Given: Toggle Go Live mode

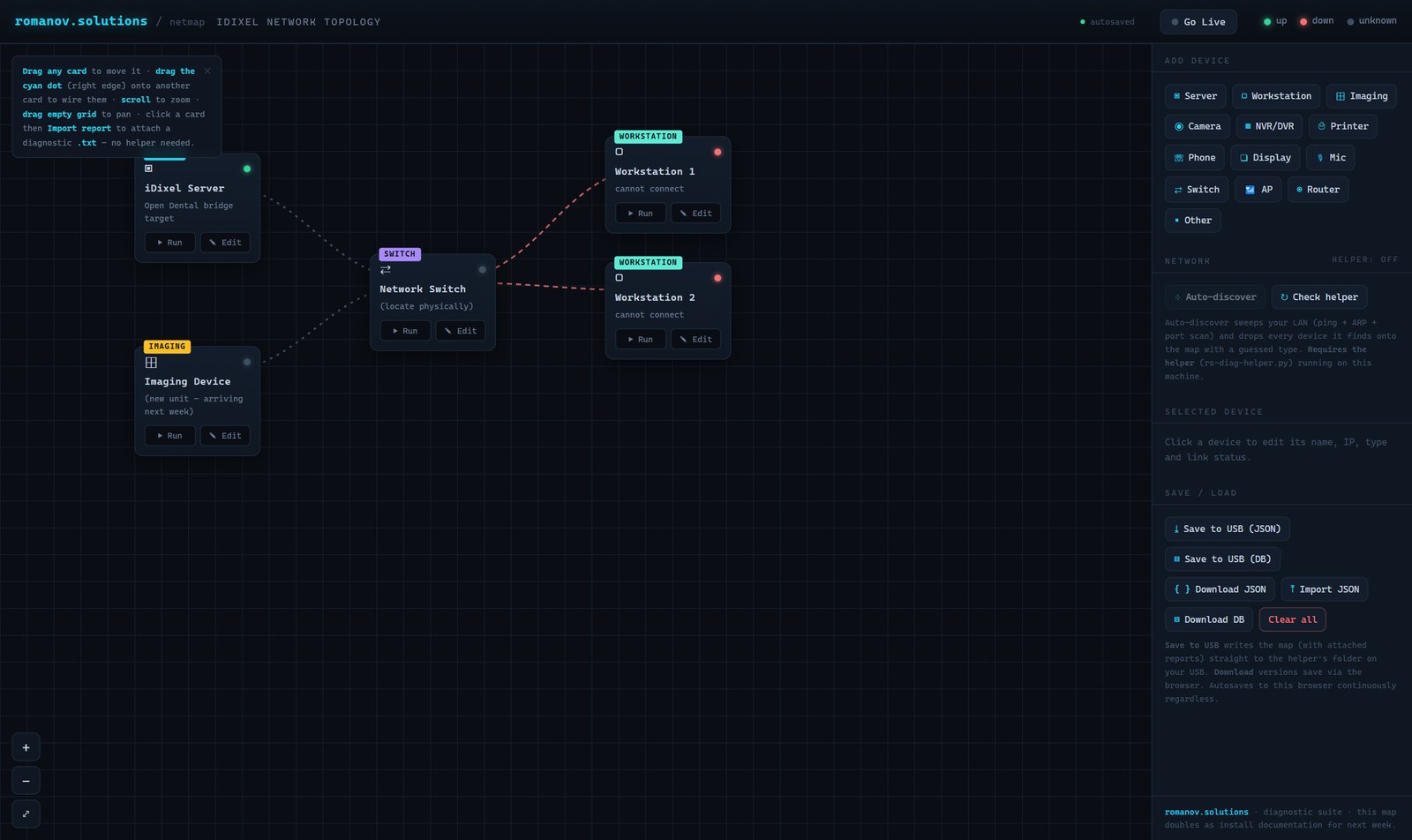Looking at the screenshot, I should [1198, 22].
